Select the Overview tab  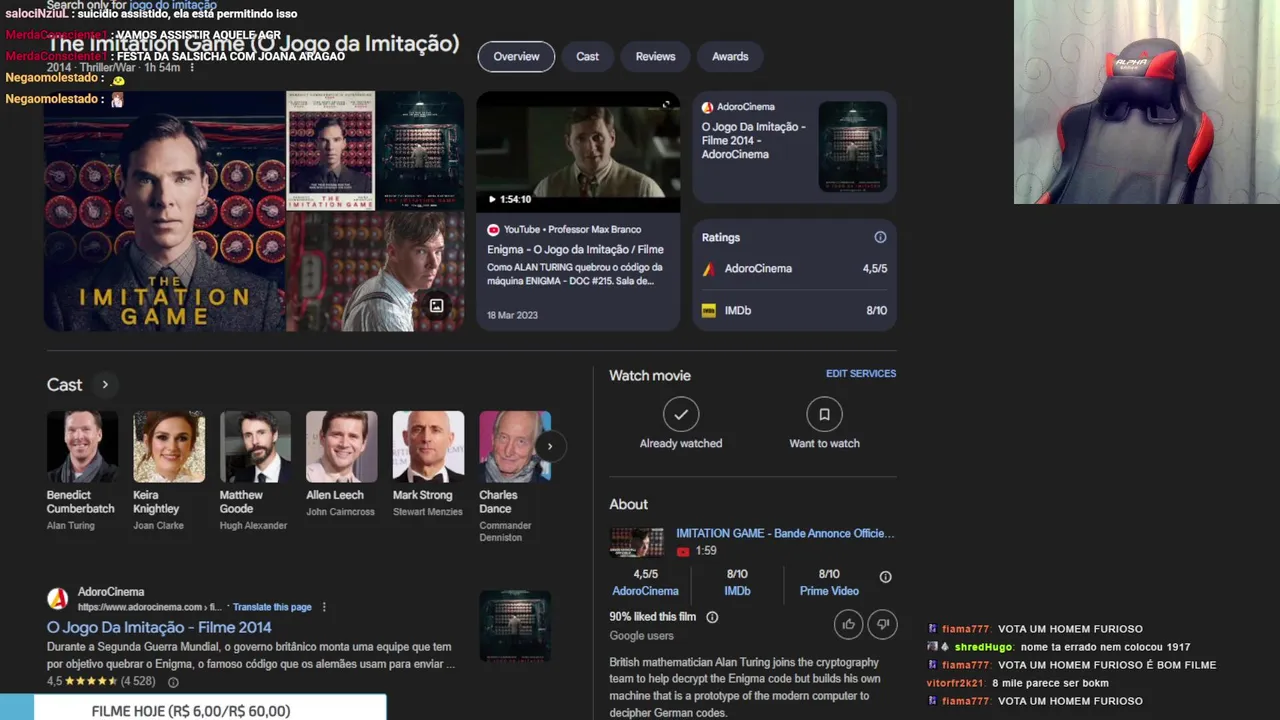point(516,57)
